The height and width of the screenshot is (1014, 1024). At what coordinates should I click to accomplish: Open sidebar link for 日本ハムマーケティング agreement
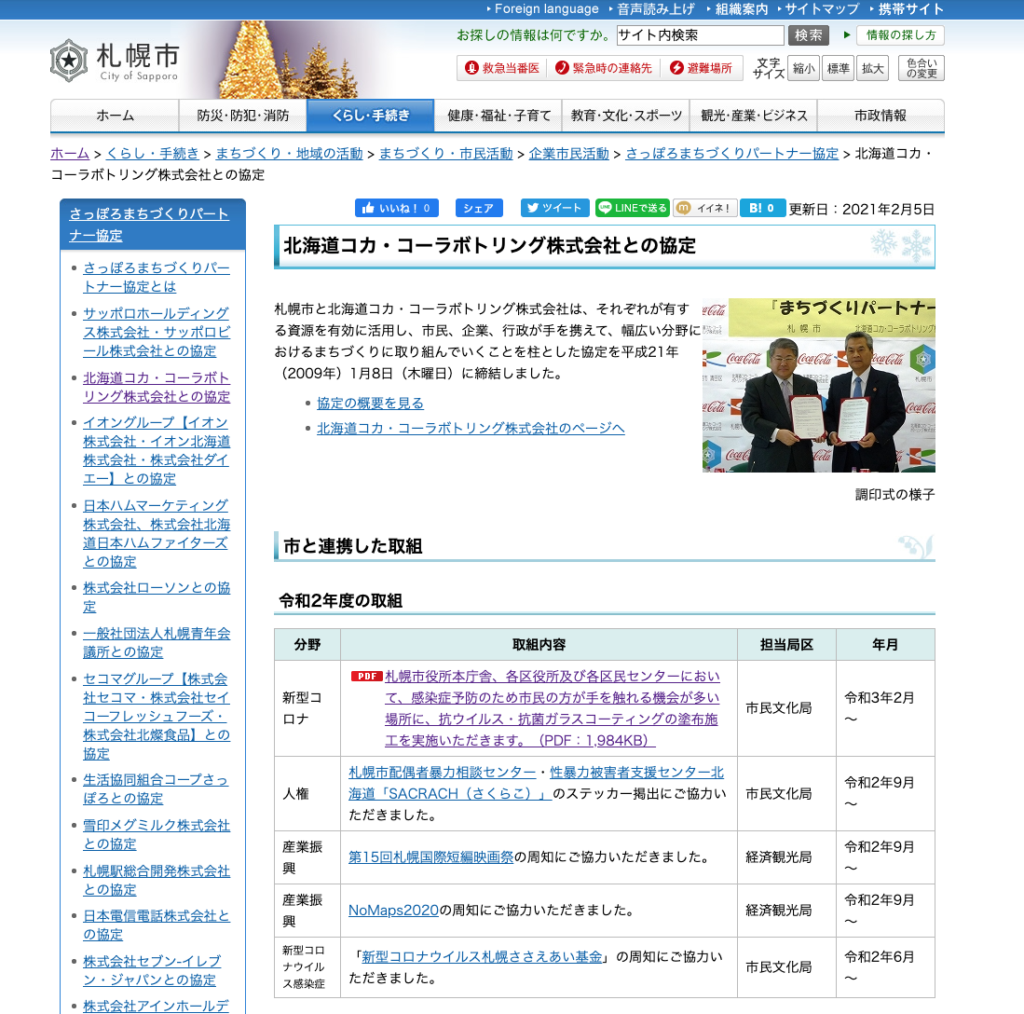pos(156,533)
